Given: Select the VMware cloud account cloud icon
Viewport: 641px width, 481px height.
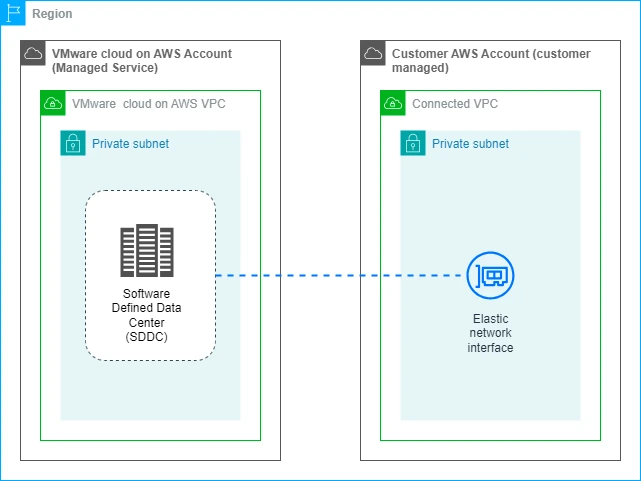Looking at the screenshot, I should click(x=33, y=53).
